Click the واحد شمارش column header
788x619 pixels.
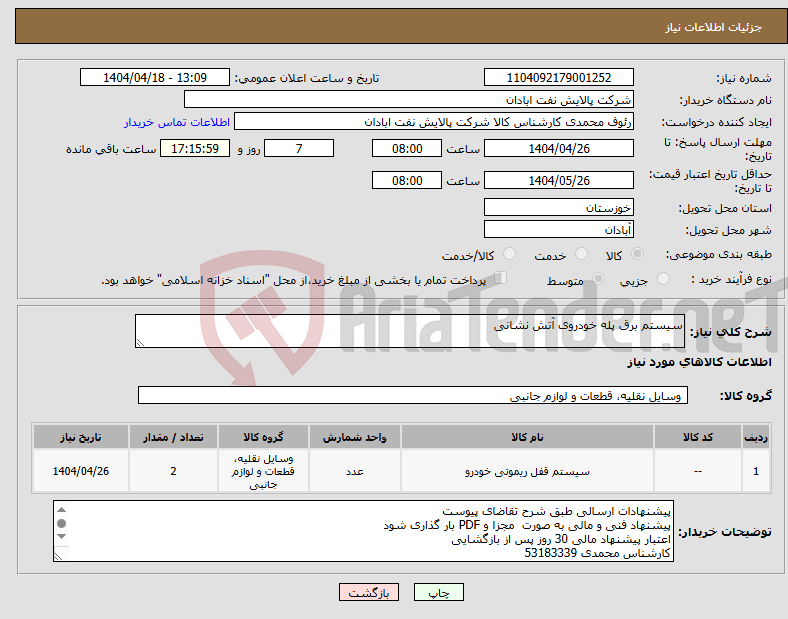[x=355, y=437]
